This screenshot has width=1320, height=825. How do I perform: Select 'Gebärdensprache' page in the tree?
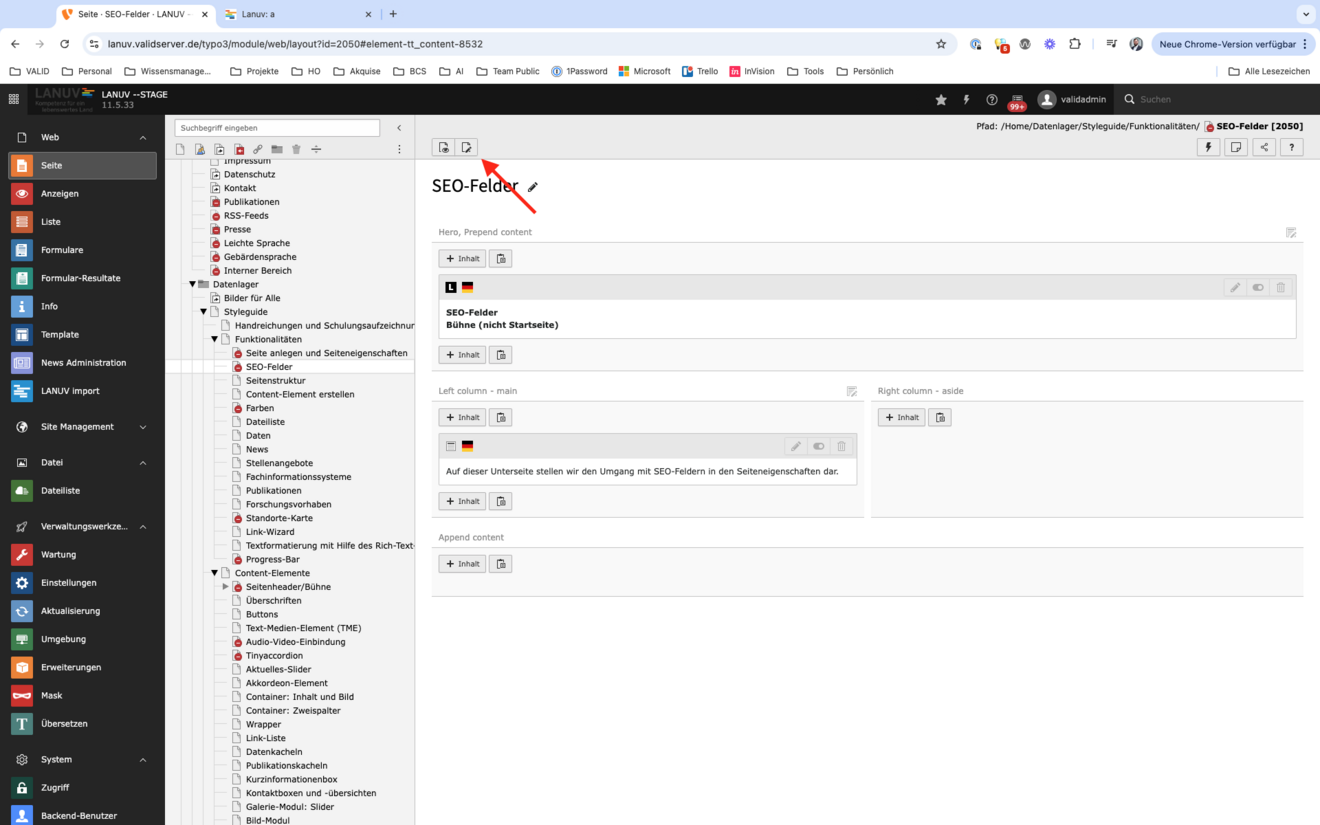260,257
